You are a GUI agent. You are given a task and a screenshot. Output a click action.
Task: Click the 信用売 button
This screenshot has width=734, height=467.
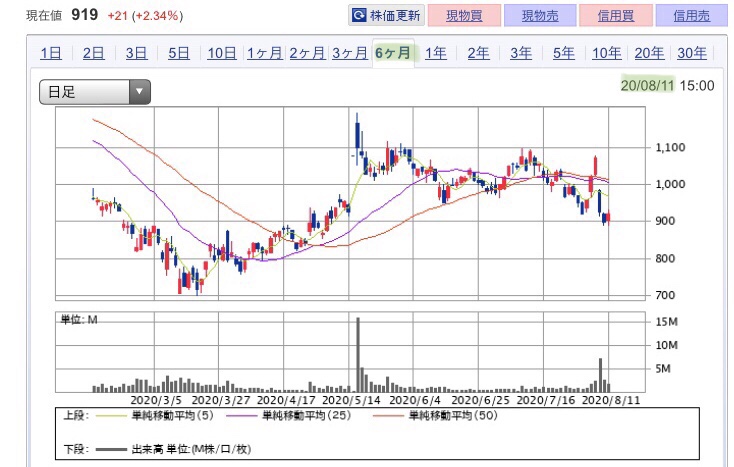point(691,16)
